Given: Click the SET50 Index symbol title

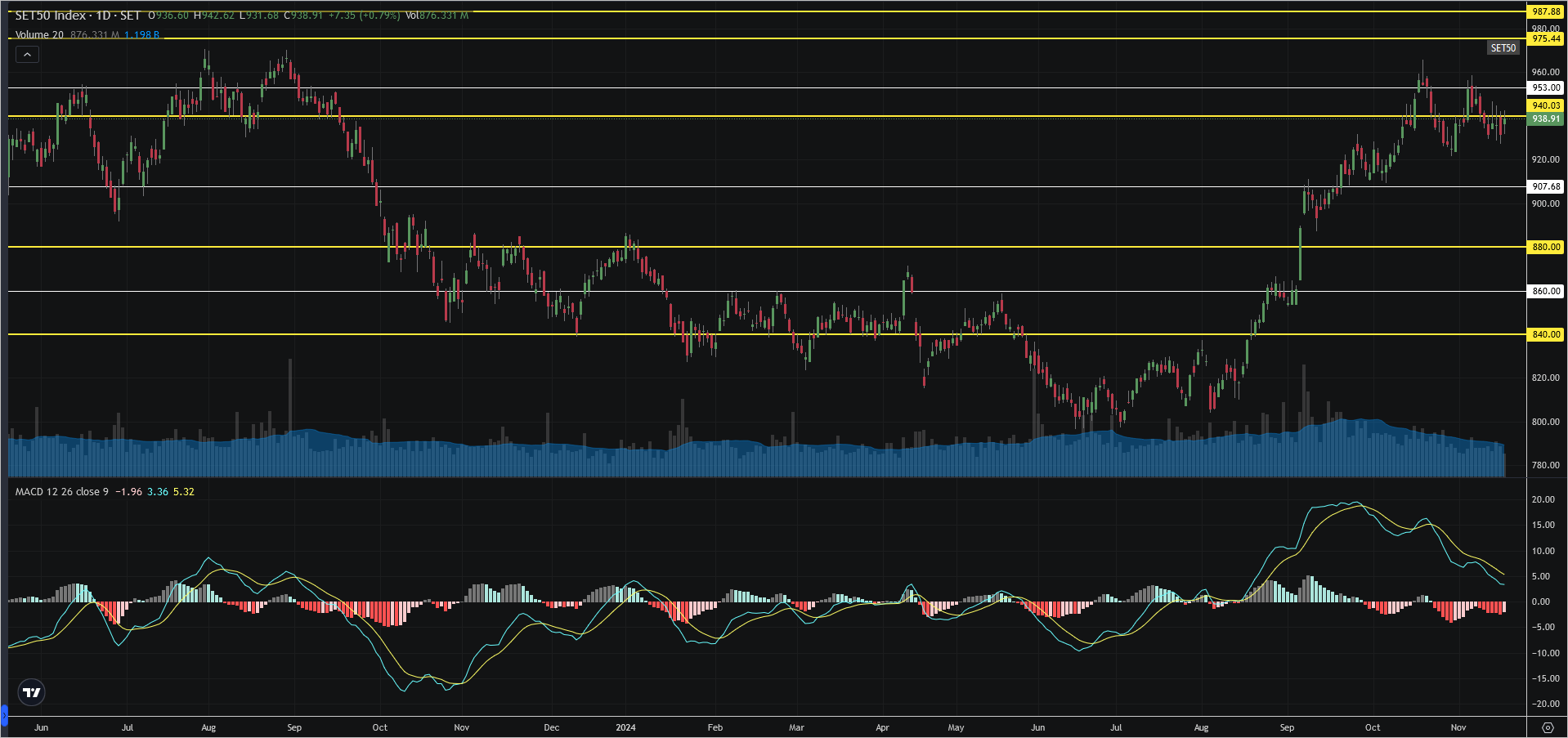Looking at the screenshot, I should click(78, 16).
